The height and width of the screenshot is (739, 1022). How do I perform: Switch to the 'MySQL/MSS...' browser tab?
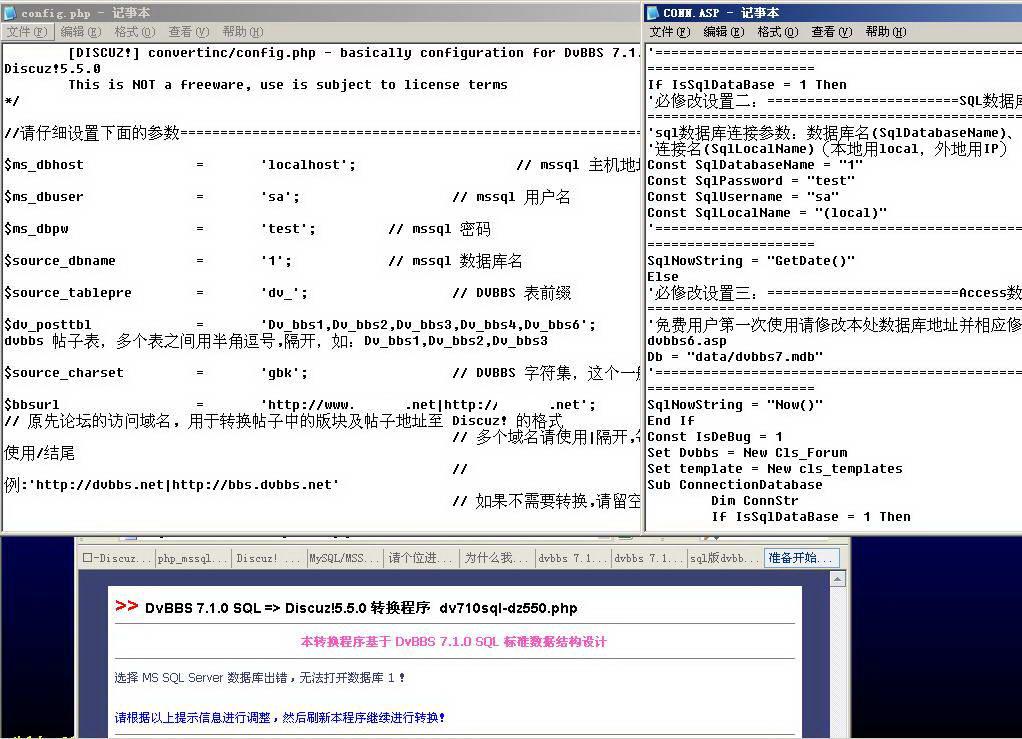tap(345, 558)
